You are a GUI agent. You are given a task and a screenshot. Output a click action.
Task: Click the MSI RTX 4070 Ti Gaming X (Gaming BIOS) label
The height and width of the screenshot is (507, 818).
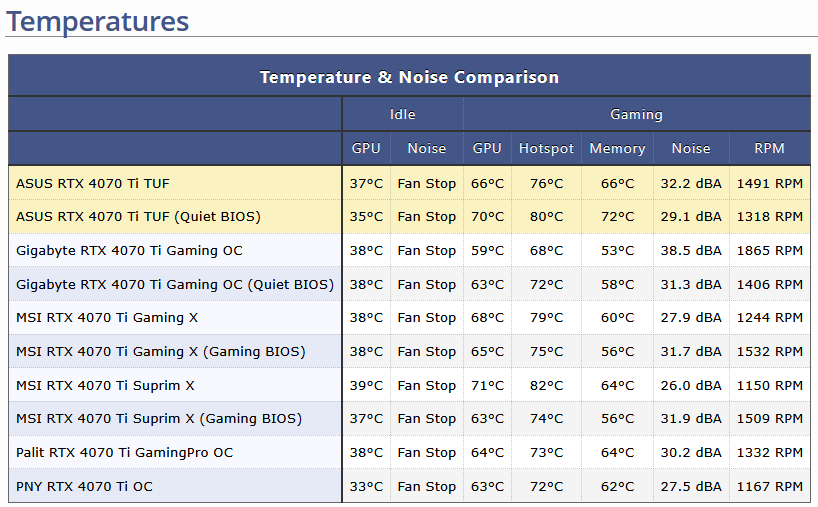160,351
